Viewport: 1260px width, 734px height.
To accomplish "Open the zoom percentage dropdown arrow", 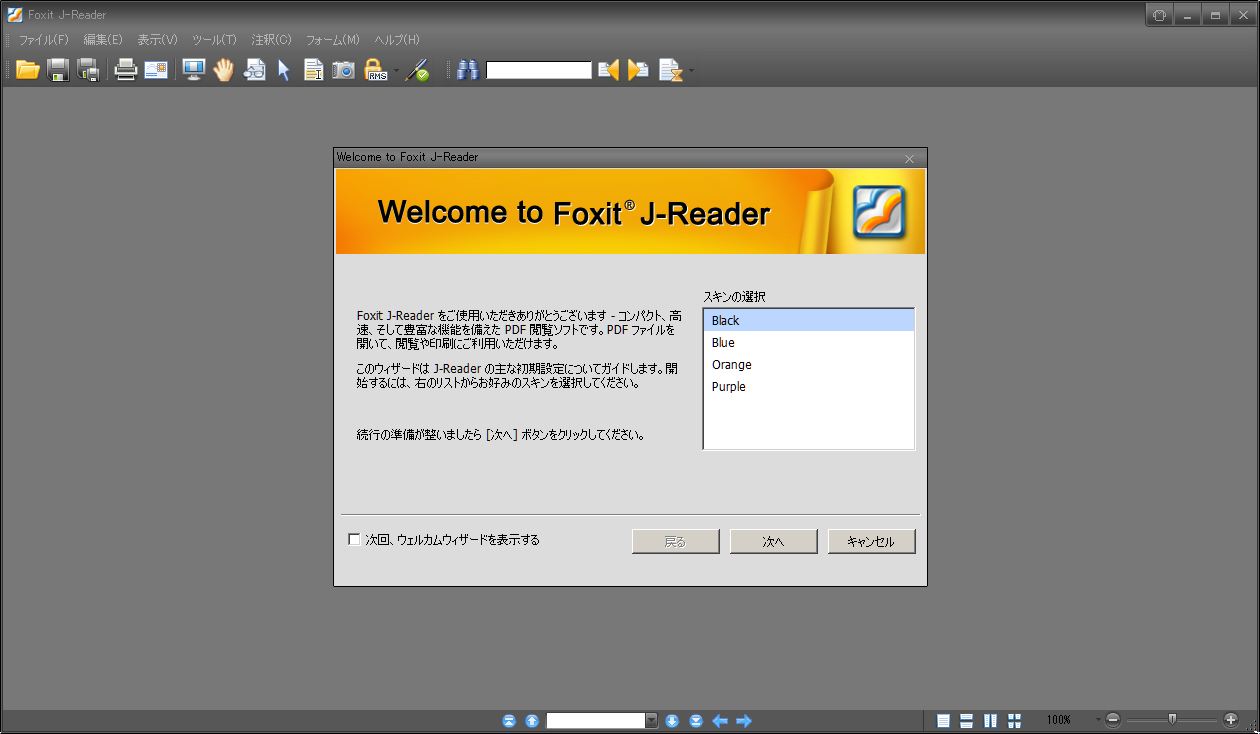I will [x=1098, y=720].
